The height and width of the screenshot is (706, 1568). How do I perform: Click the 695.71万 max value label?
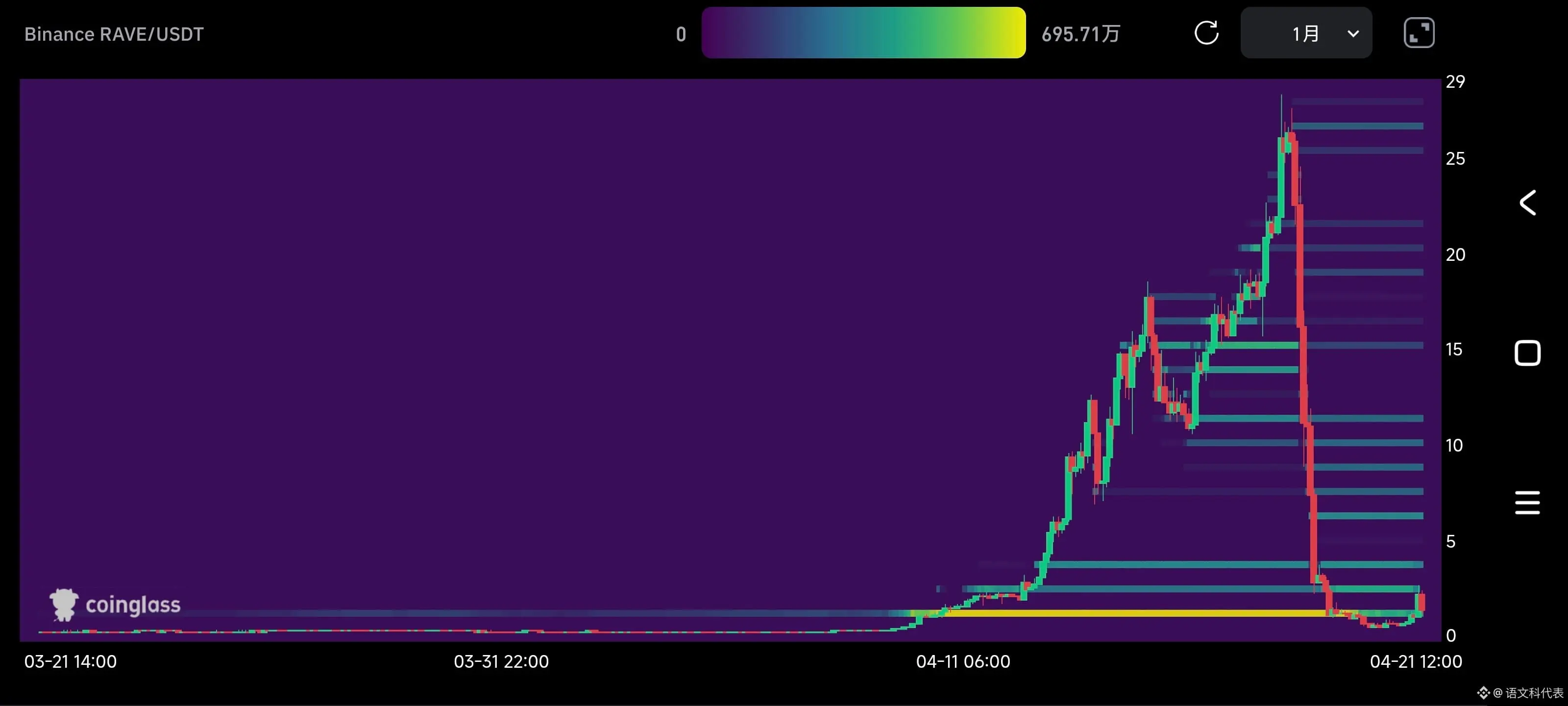click(1080, 34)
